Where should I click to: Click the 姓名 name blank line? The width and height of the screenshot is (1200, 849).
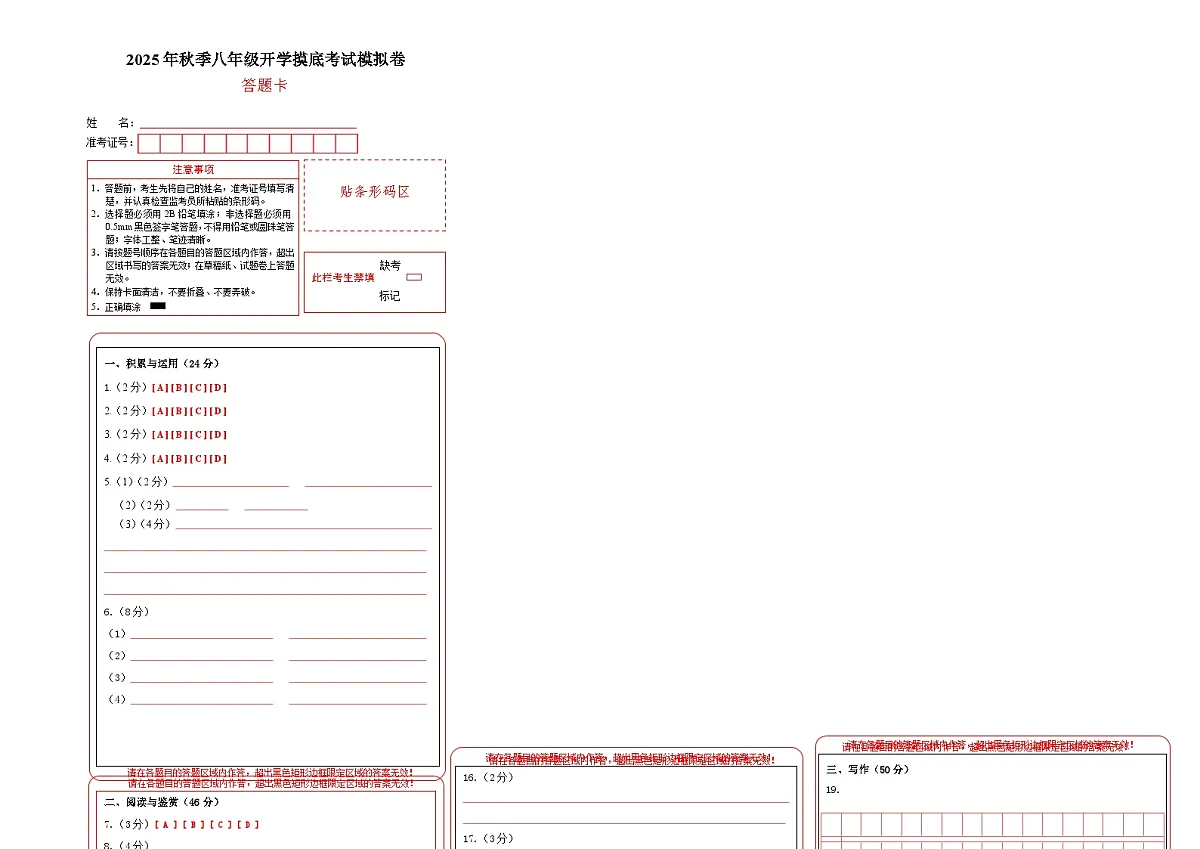[x=248, y=124]
